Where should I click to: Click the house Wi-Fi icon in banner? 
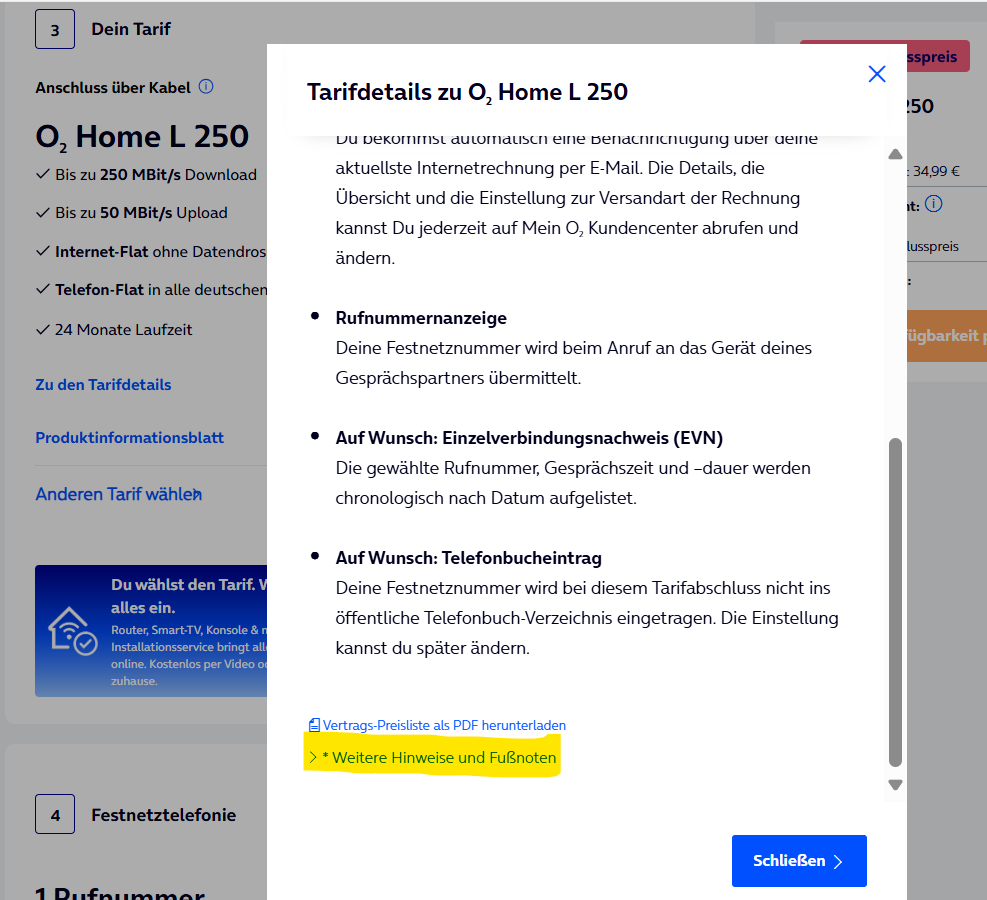pos(72,631)
